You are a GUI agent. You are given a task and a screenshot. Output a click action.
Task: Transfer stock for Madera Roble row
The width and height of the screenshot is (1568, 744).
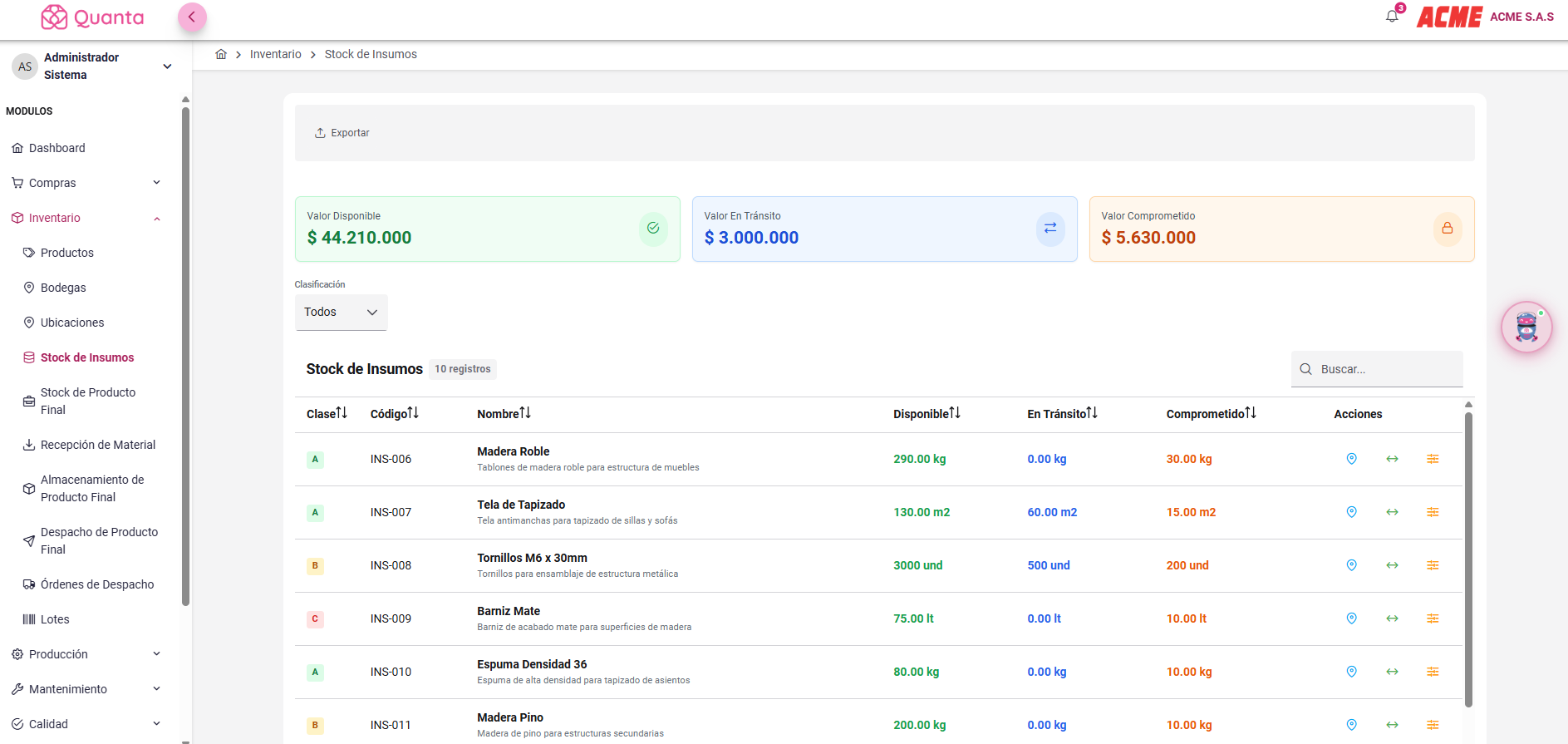point(1392,459)
